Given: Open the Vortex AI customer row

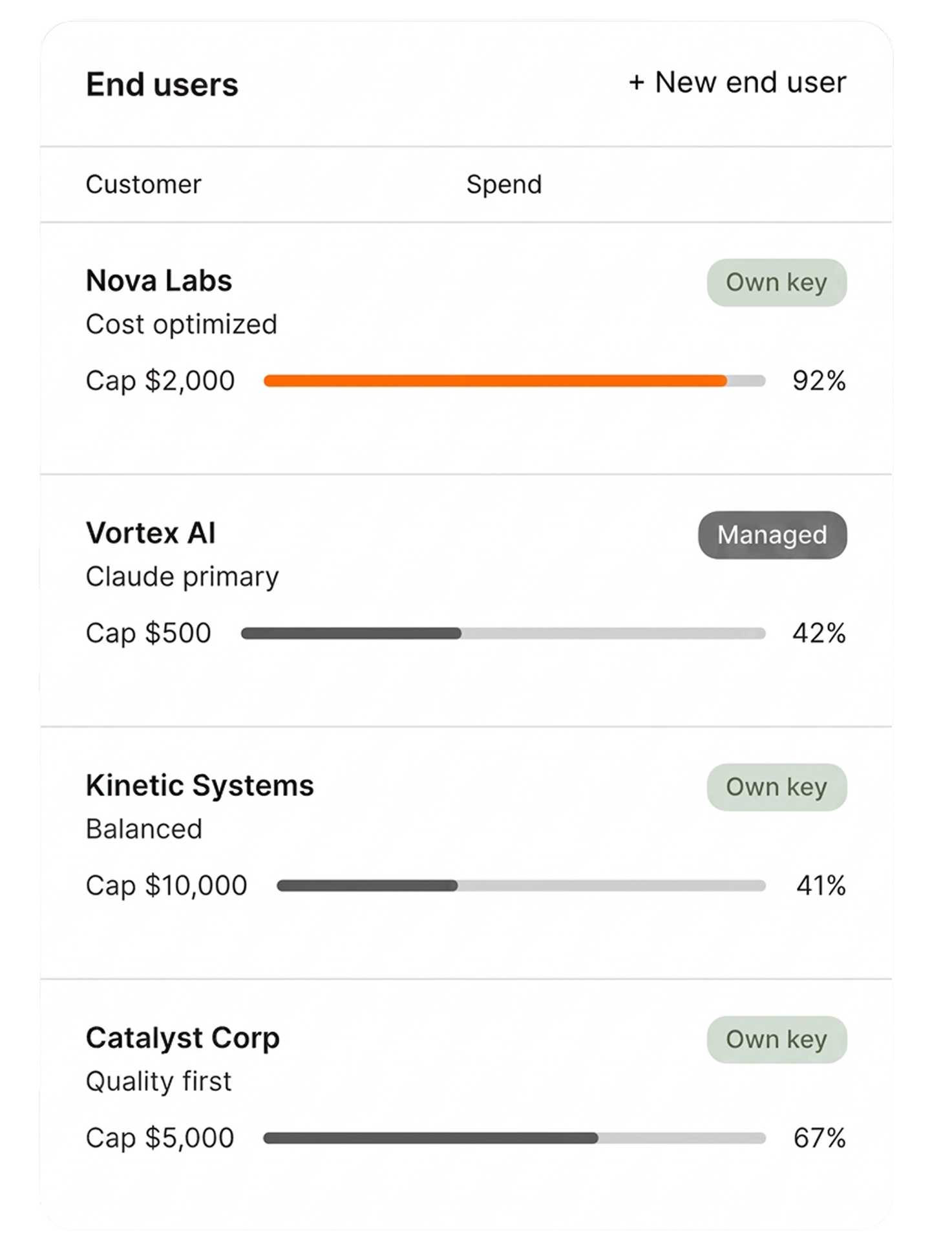Looking at the screenshot, I should coord(466,600).
